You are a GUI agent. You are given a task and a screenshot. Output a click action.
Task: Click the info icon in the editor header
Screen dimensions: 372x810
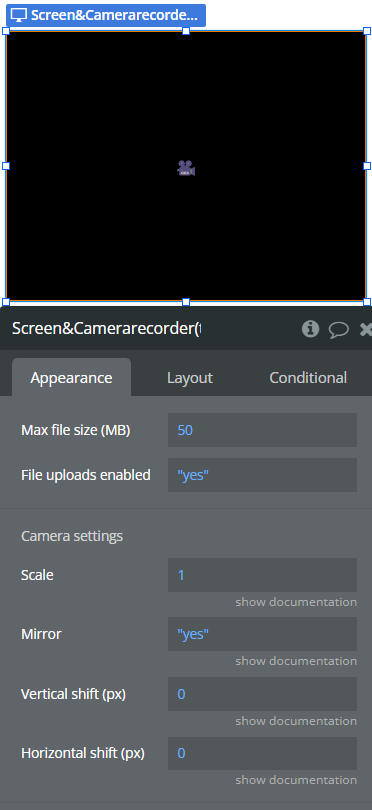tap(310, 329)
